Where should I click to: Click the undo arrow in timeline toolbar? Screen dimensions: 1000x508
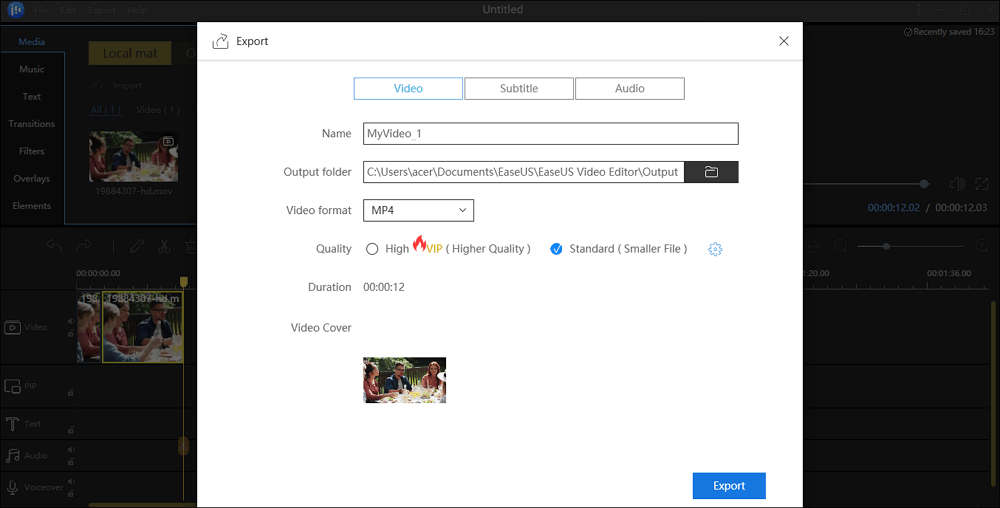[x=56, y=247]
